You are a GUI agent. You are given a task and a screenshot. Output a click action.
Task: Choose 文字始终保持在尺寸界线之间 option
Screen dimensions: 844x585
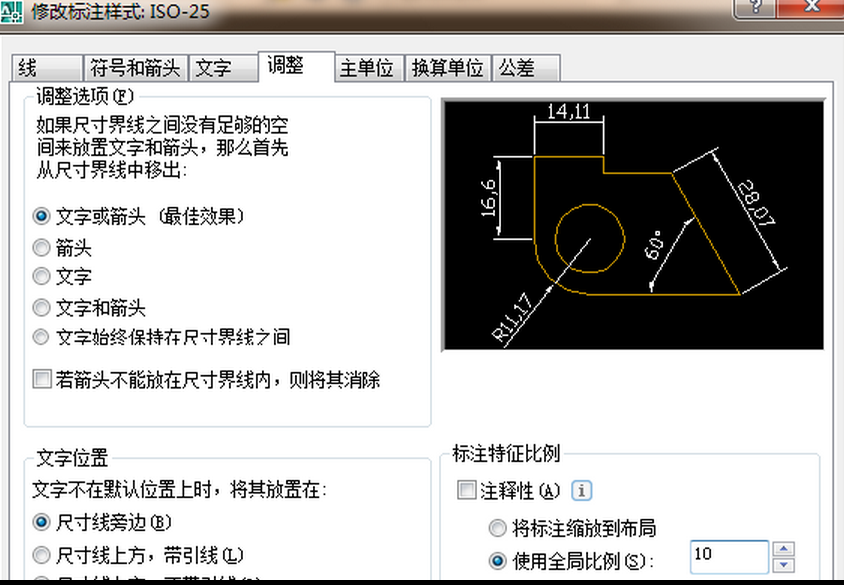click(x=42, y=337)
